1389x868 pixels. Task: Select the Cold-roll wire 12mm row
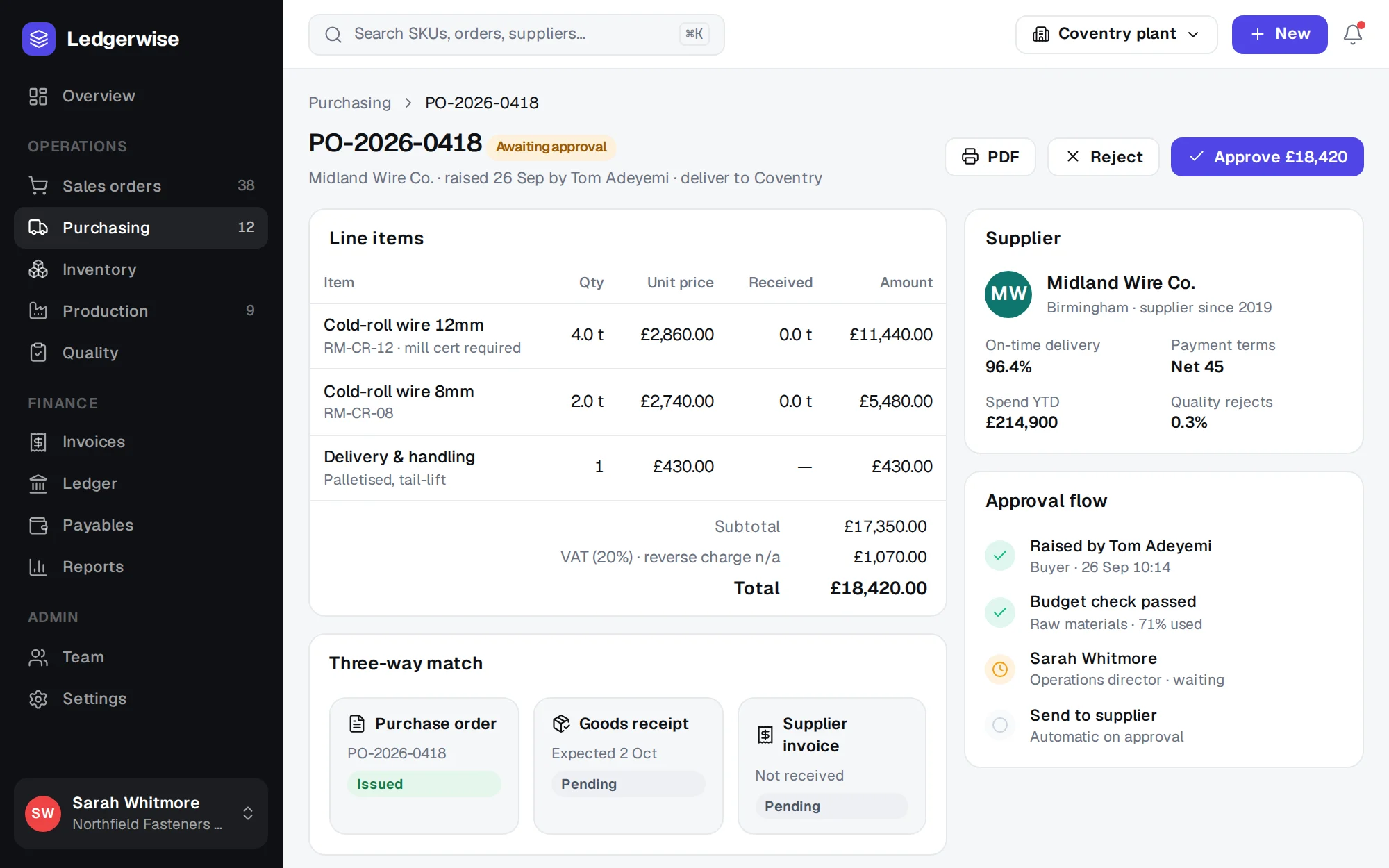pyautogui.click(x=628, y=335)
